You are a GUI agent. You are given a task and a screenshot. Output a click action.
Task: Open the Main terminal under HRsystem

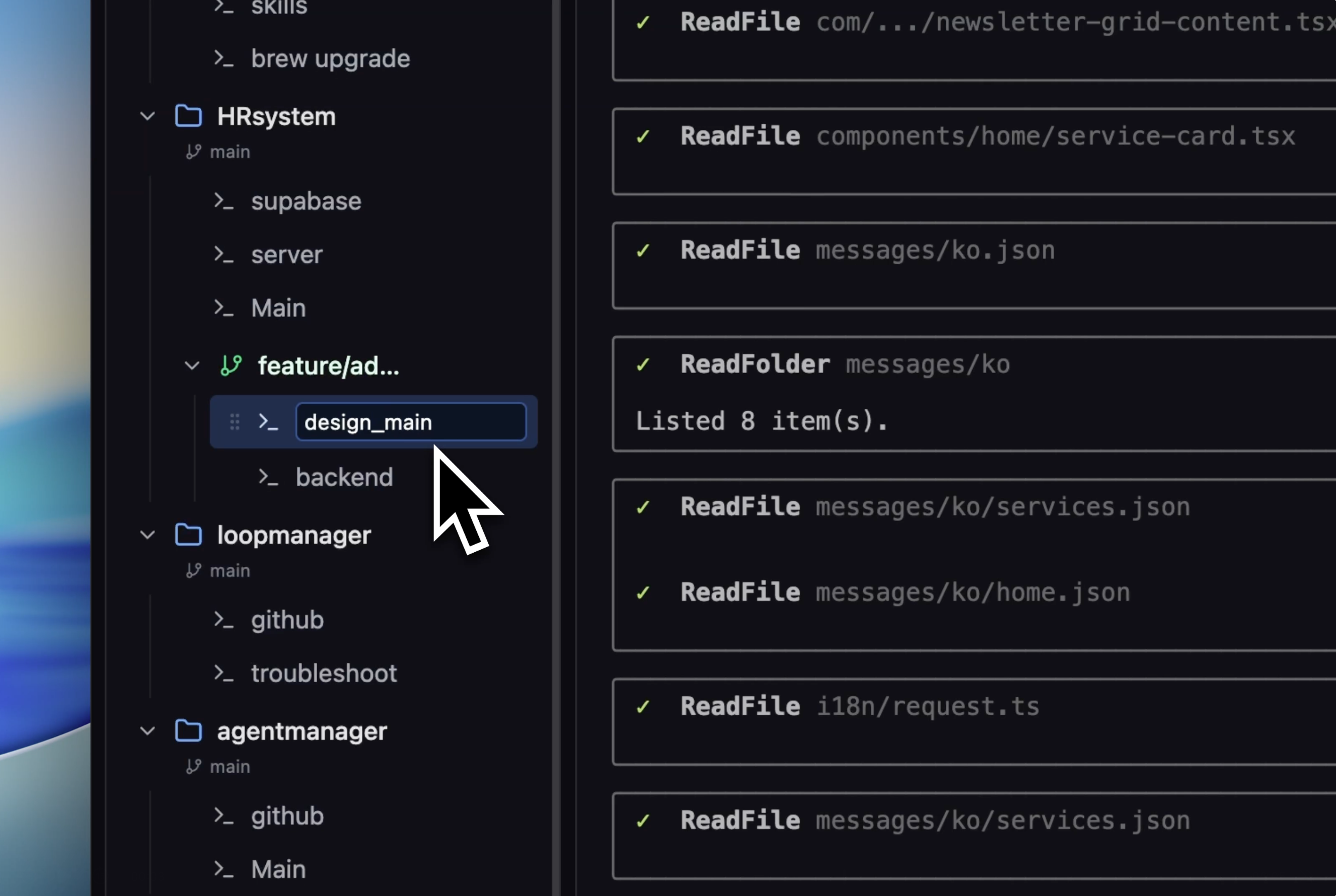click(x=278, y=308)
